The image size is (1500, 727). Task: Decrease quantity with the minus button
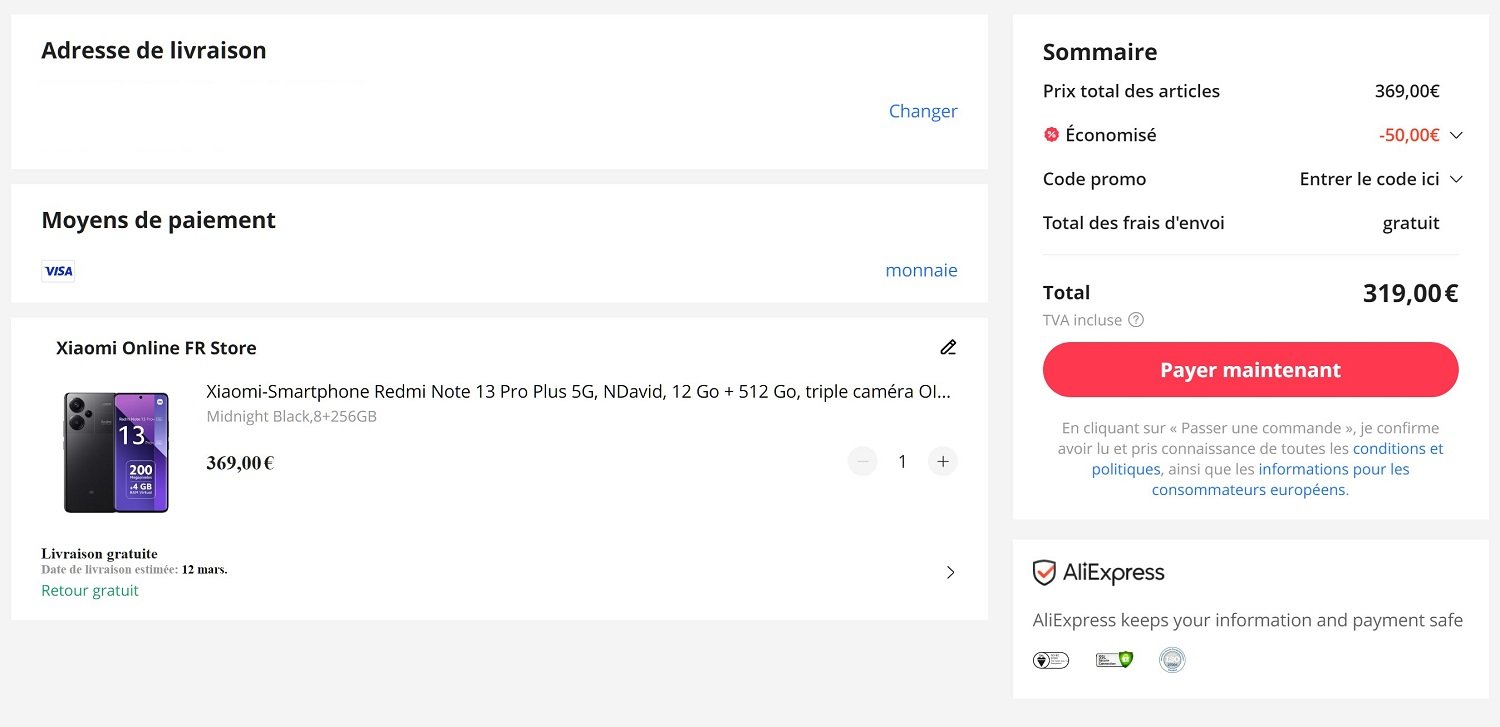click(862, 461)
